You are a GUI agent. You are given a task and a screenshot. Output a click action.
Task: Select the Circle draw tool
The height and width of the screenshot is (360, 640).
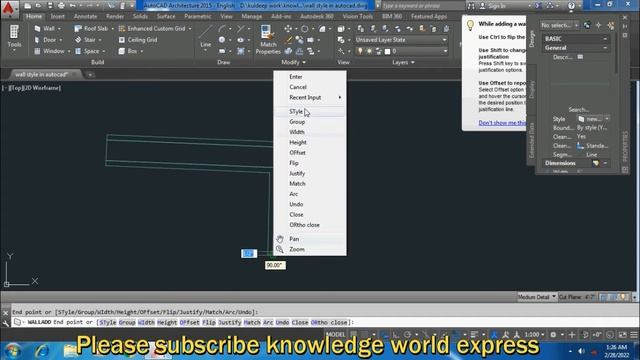pos(222,40)
